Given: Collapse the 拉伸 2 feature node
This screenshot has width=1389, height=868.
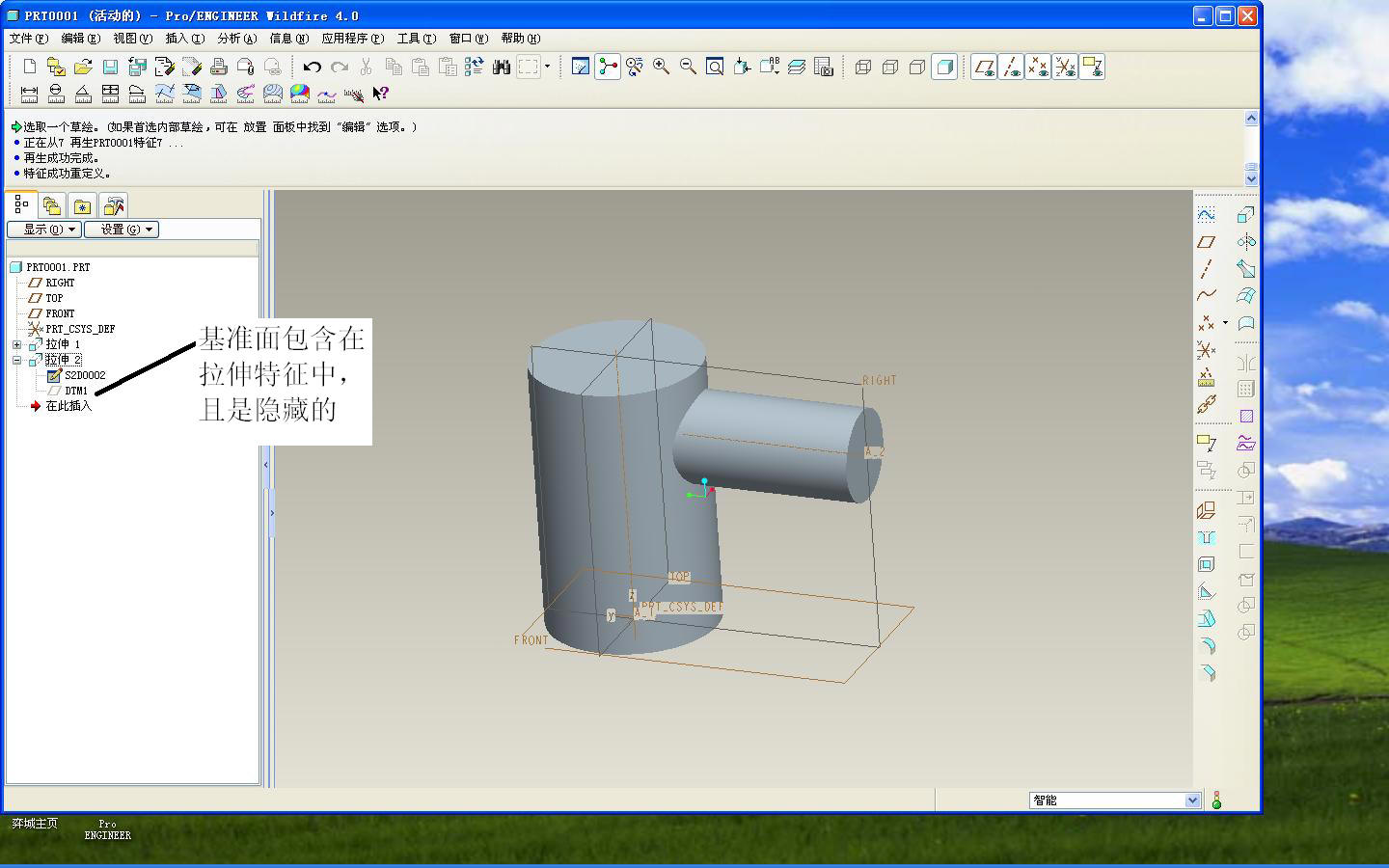Looking at the screenshot, I should (x=16, y=360).
